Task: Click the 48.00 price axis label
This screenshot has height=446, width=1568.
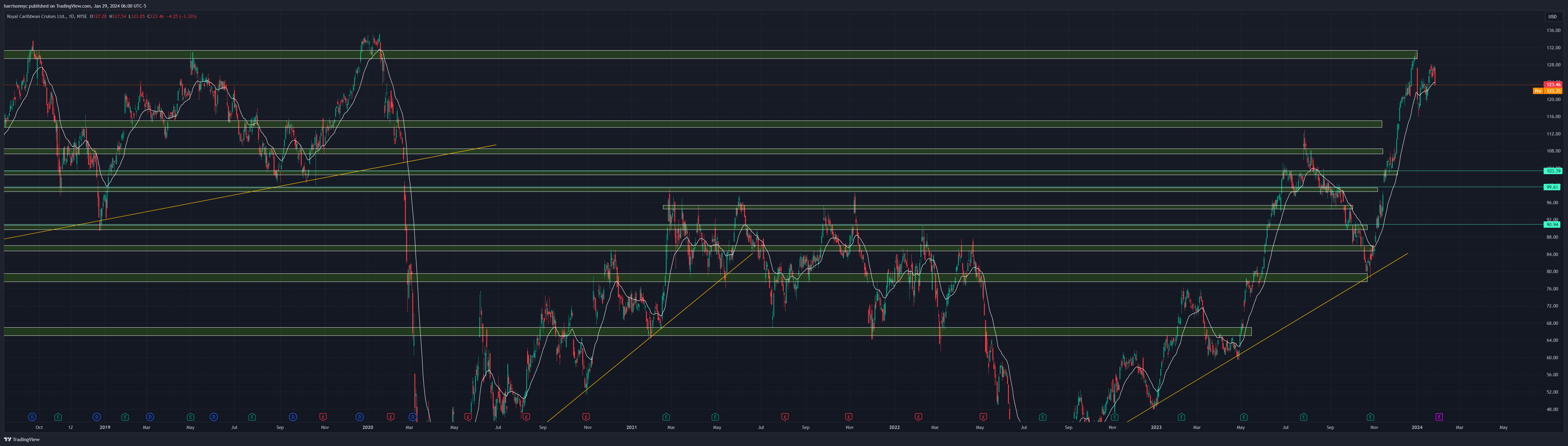Action: (x=1553, y=409)
